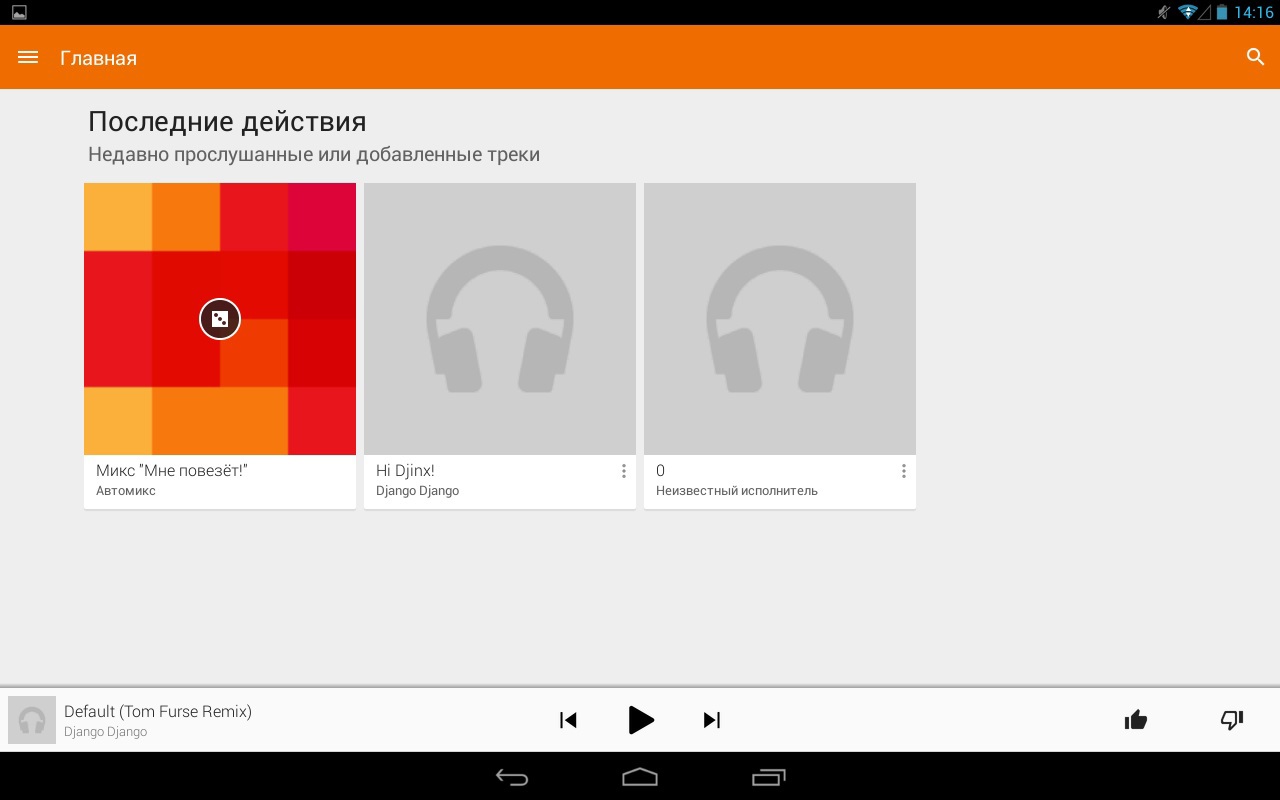Play Default (Tom Furse Remix)
Screen dimensions: 1280x800
641,720
